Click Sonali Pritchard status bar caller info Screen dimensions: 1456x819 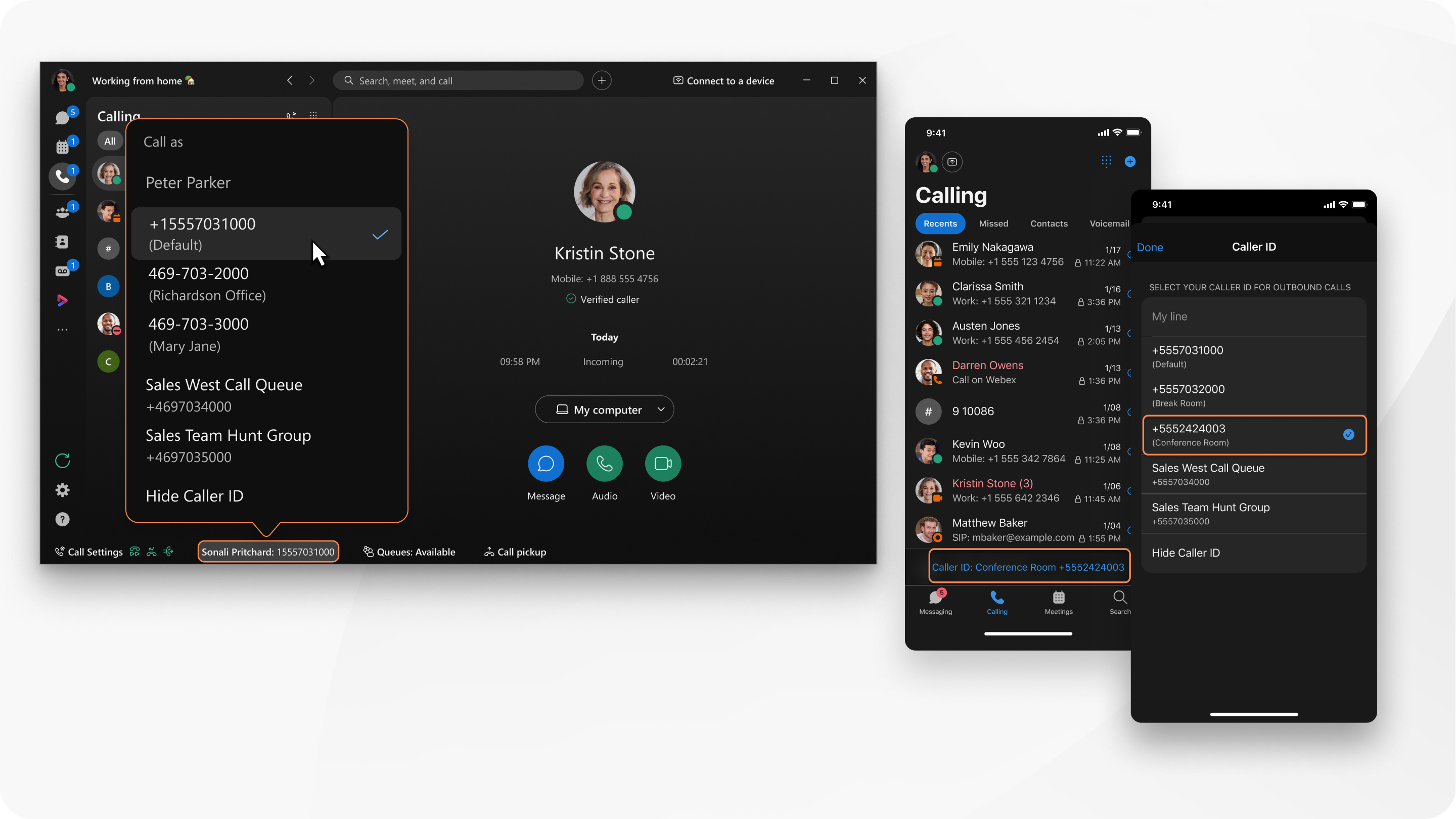(267, 551)
